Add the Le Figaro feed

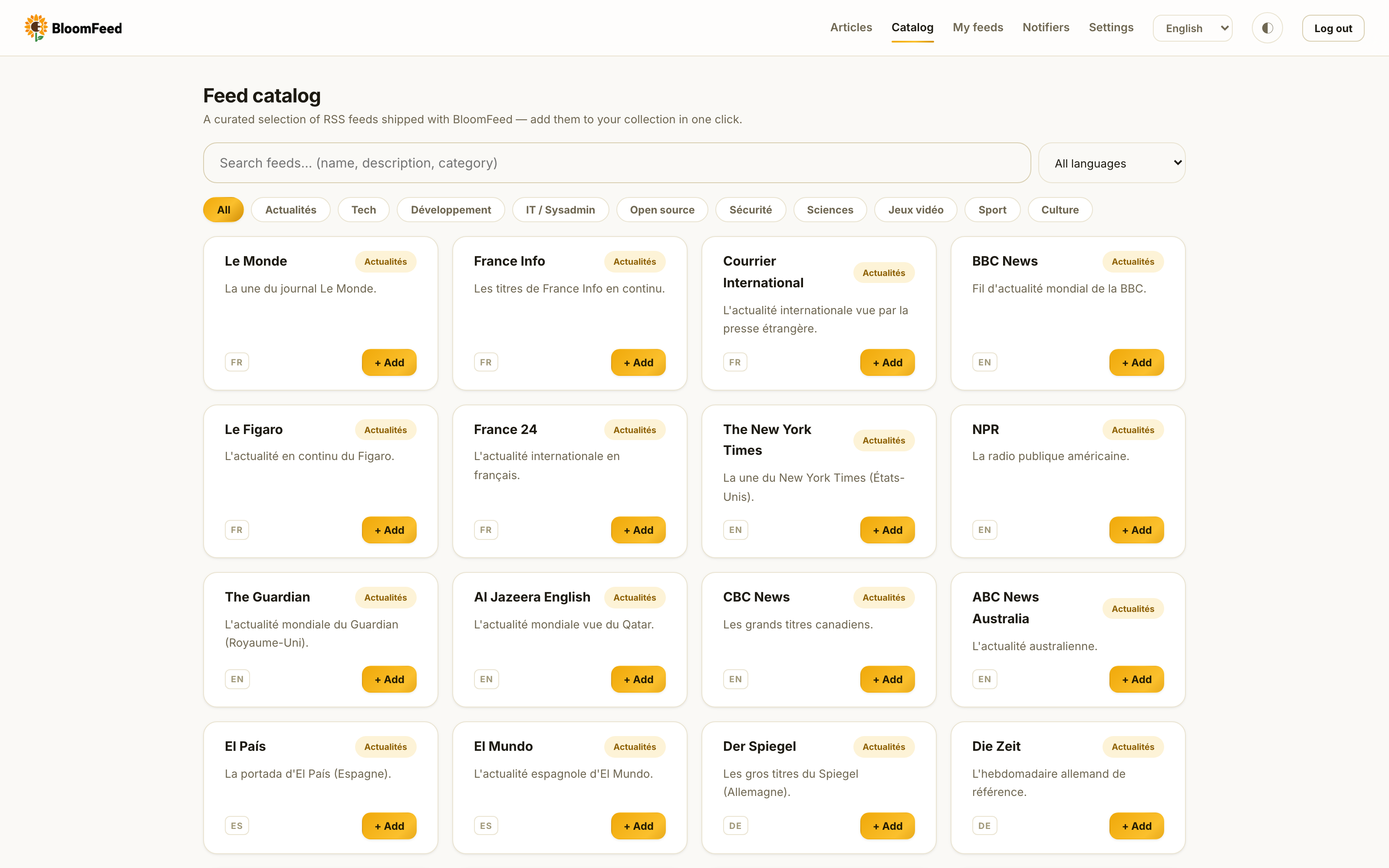click(x=389, y=530)
